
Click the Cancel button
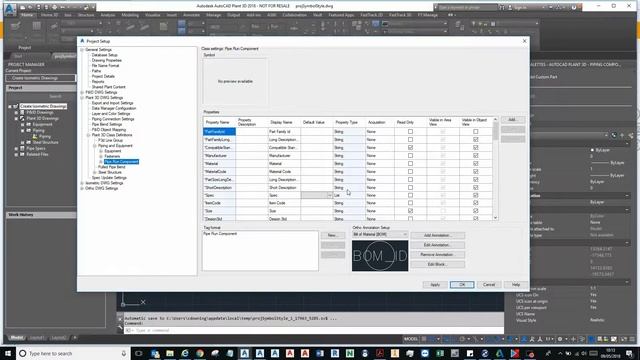pos(489,284)
